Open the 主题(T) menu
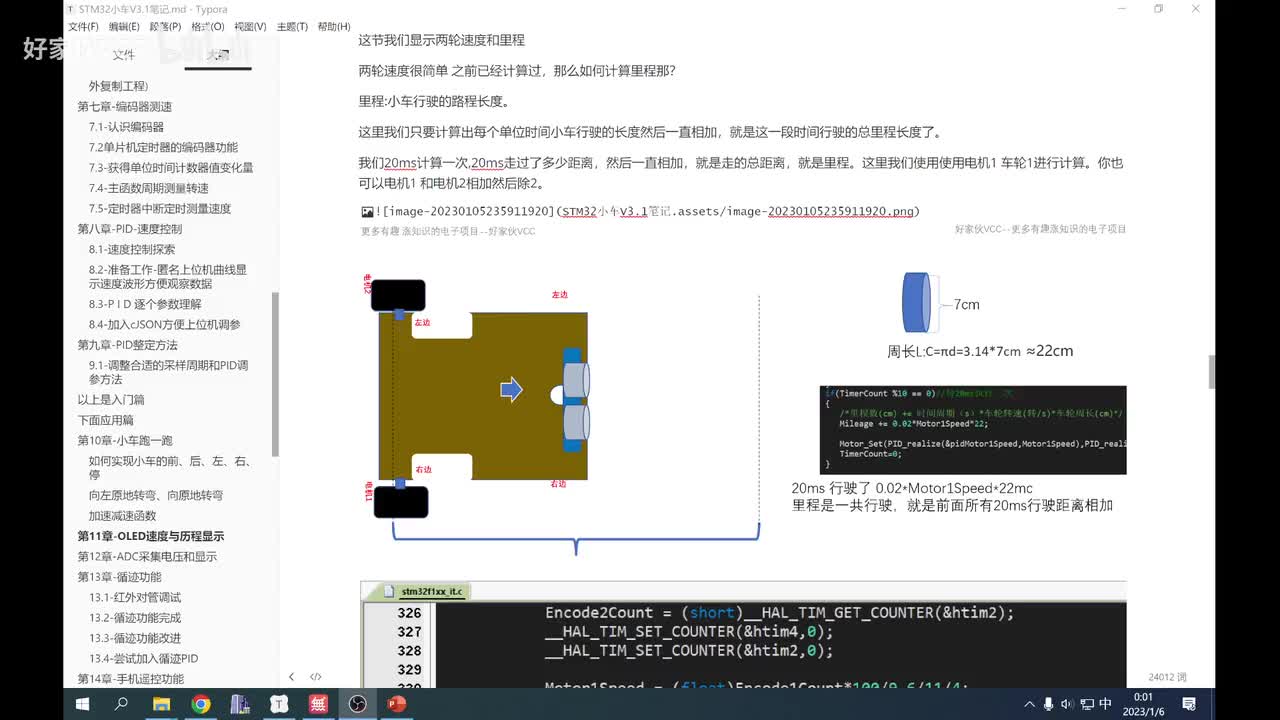The width and height of the screenshot is (1280, 720). coord(292,27)
